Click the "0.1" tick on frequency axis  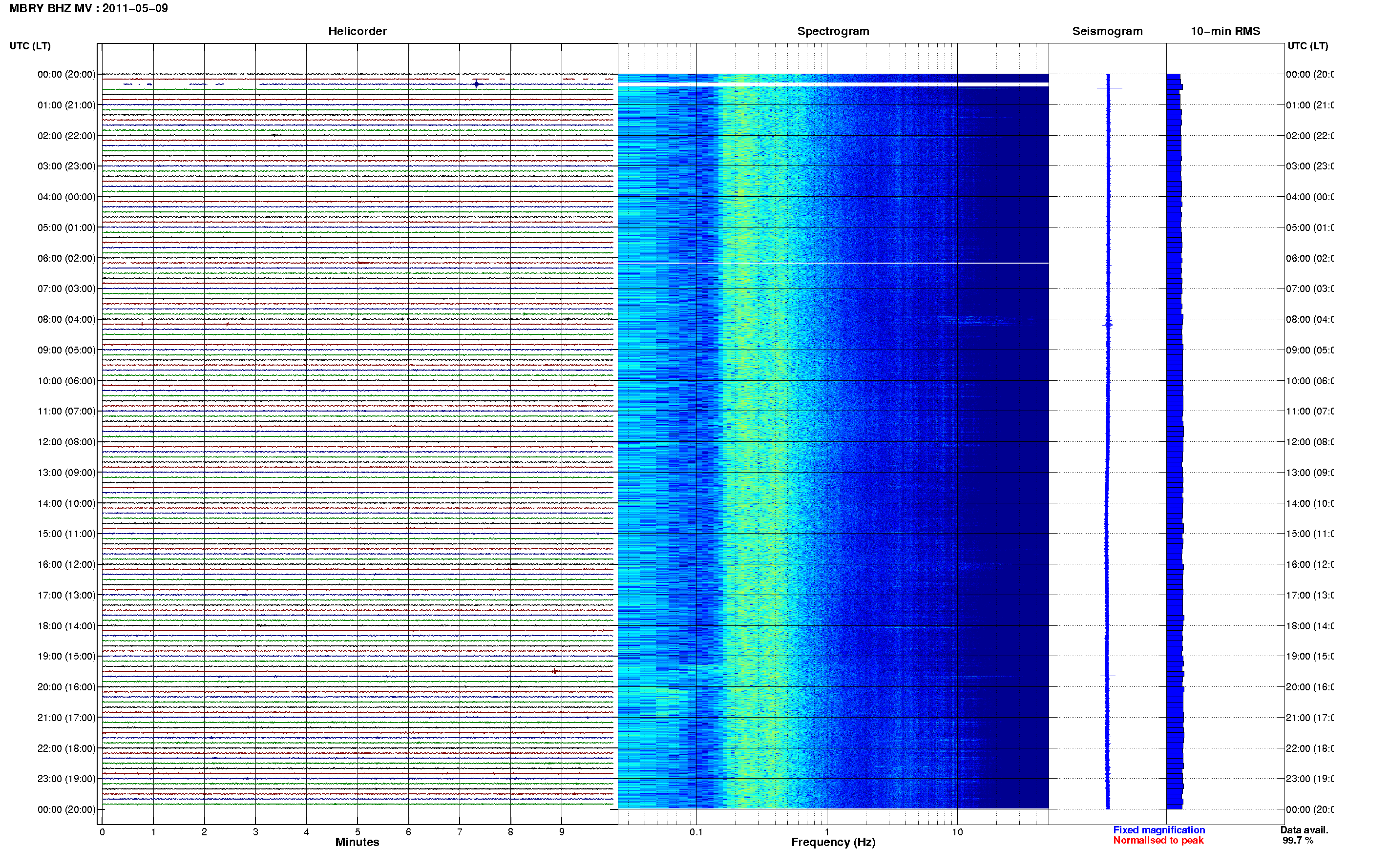pos(696,832)
